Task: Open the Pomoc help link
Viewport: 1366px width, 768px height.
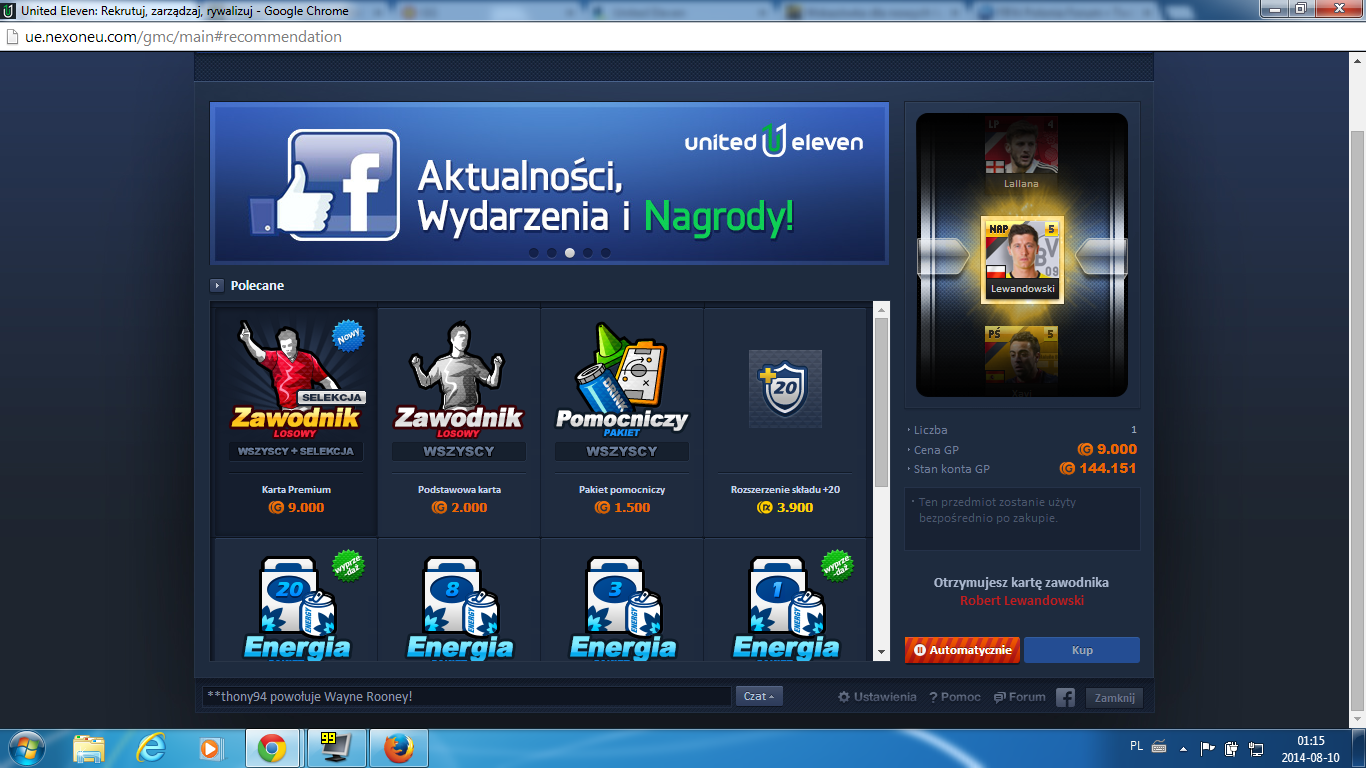Action: pyautogui.click(x=955, y=697)
